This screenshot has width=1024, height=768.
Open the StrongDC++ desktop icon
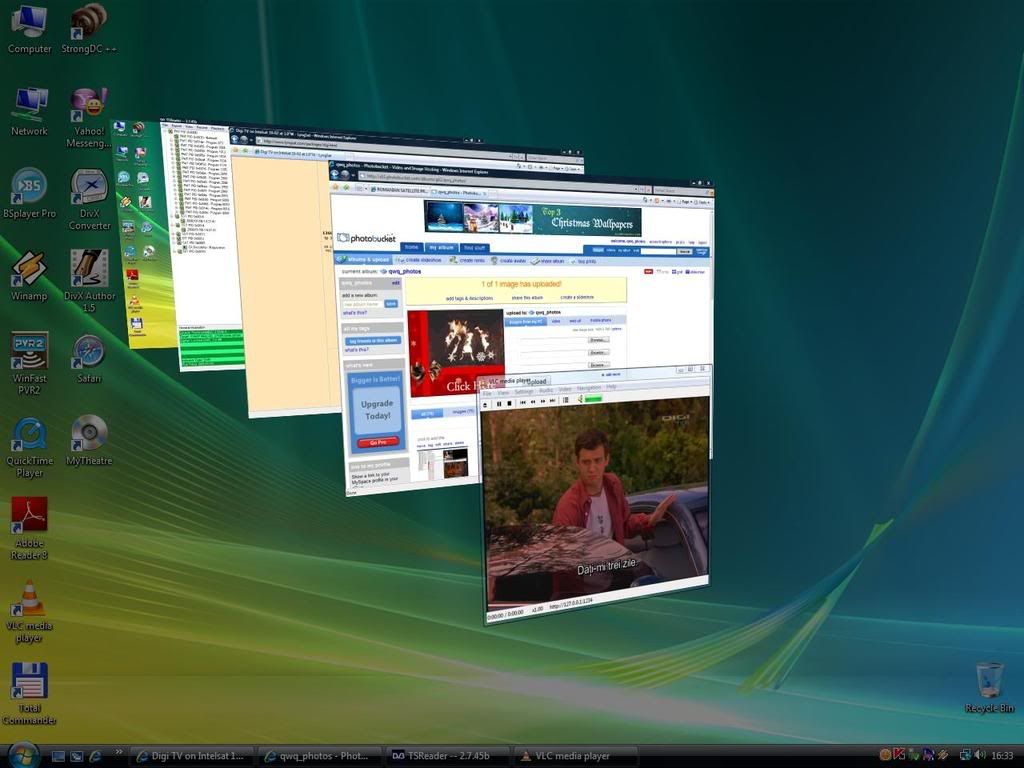click(x=88, y=21)
